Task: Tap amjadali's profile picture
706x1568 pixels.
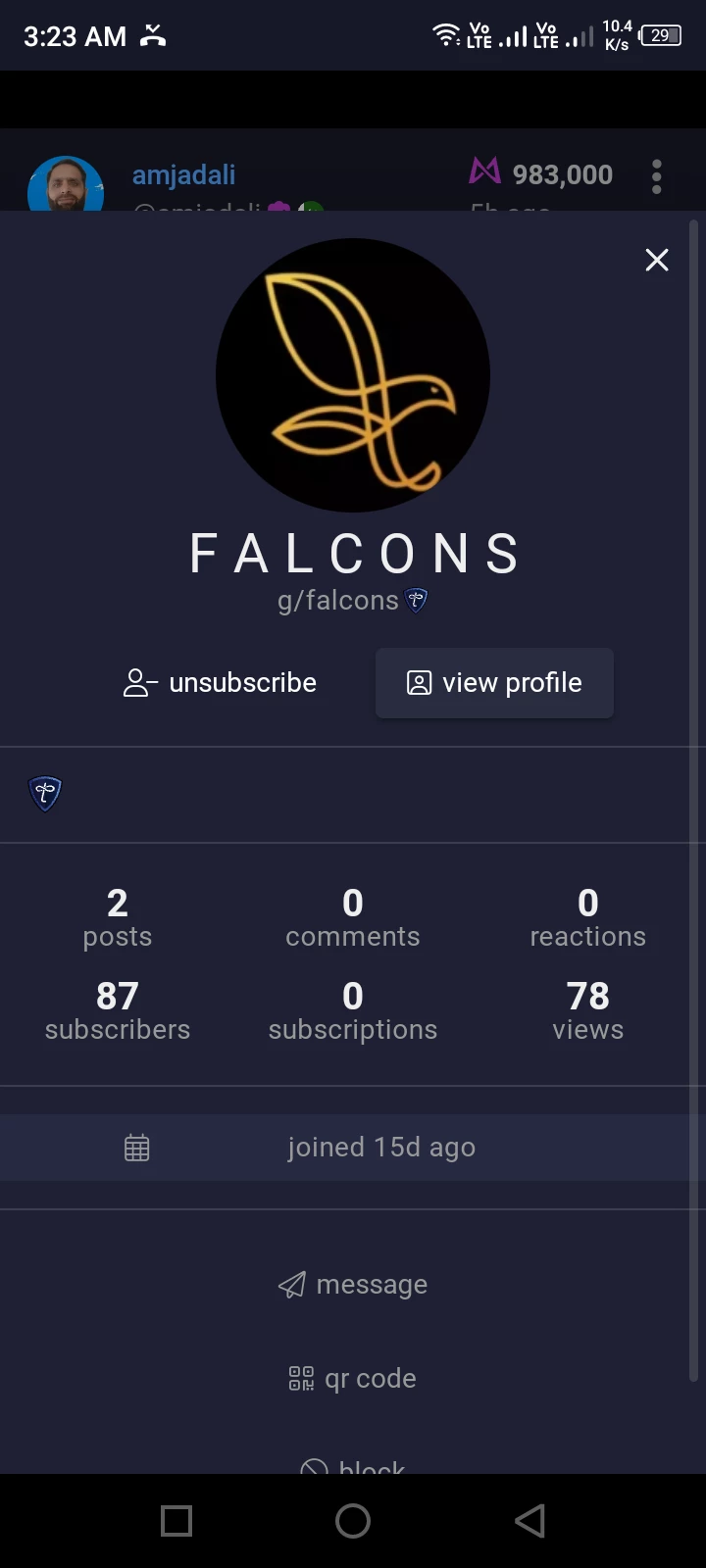Action: (x=66, y=184)
